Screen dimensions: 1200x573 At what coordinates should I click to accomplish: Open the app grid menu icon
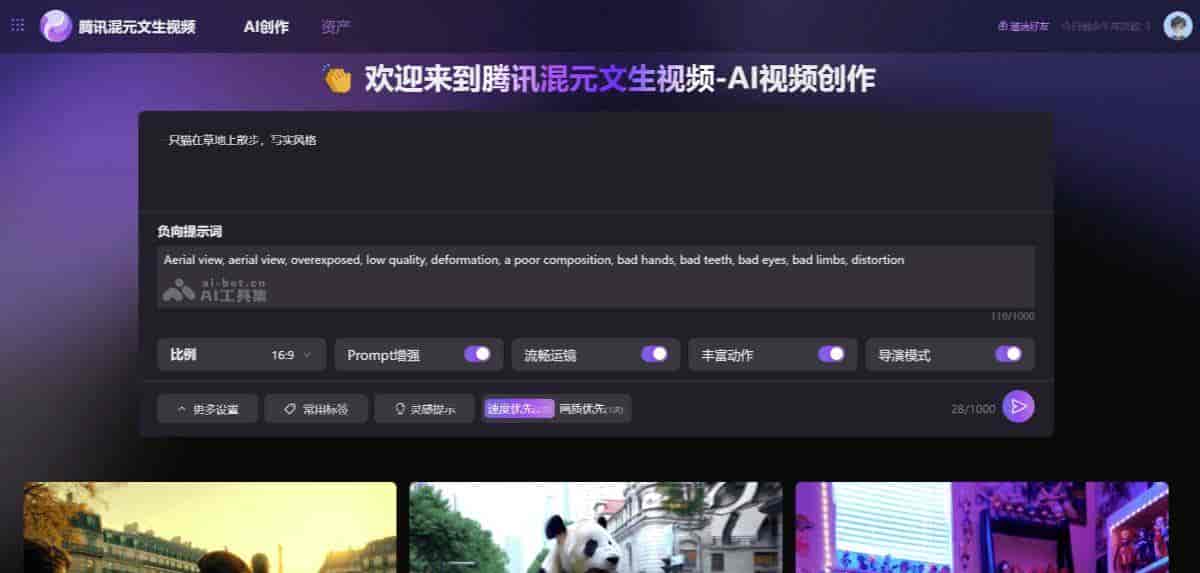click(x=17, y=26)
